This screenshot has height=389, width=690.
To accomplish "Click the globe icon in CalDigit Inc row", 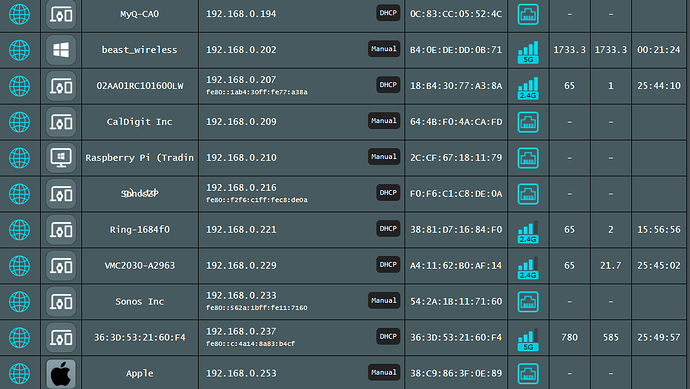I will 19,122.
